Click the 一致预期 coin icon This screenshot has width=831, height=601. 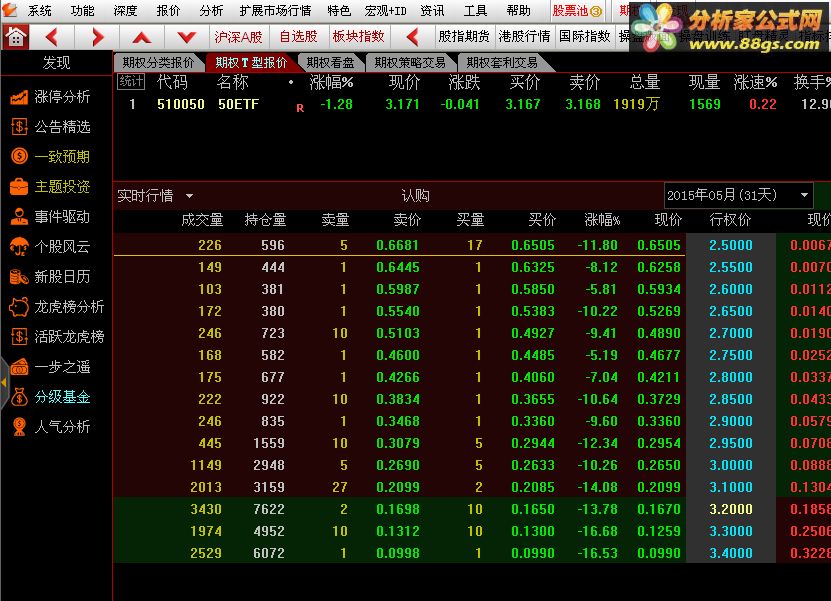click(19, 156)
